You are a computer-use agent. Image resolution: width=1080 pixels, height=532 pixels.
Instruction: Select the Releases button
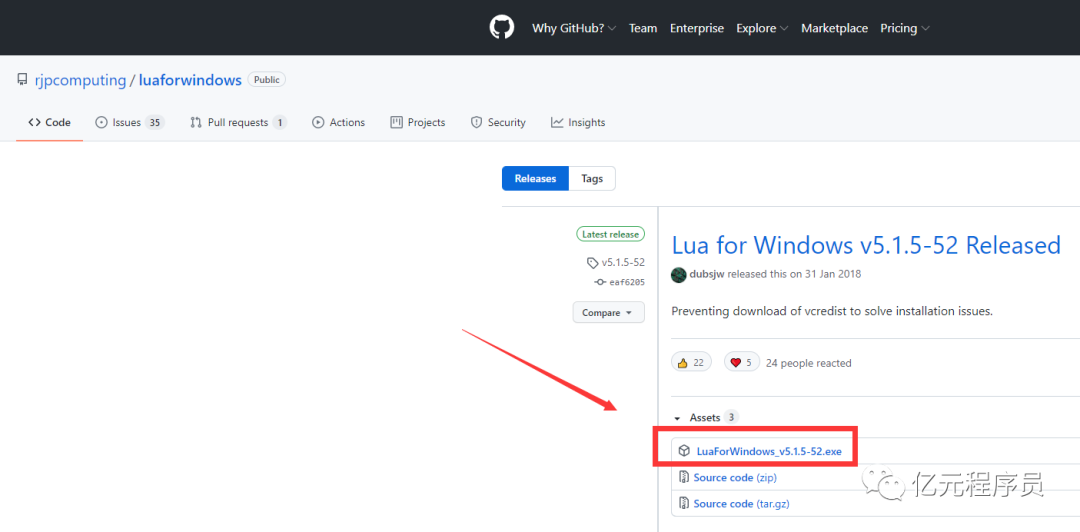pyautogui.click(x=535, y=178)
